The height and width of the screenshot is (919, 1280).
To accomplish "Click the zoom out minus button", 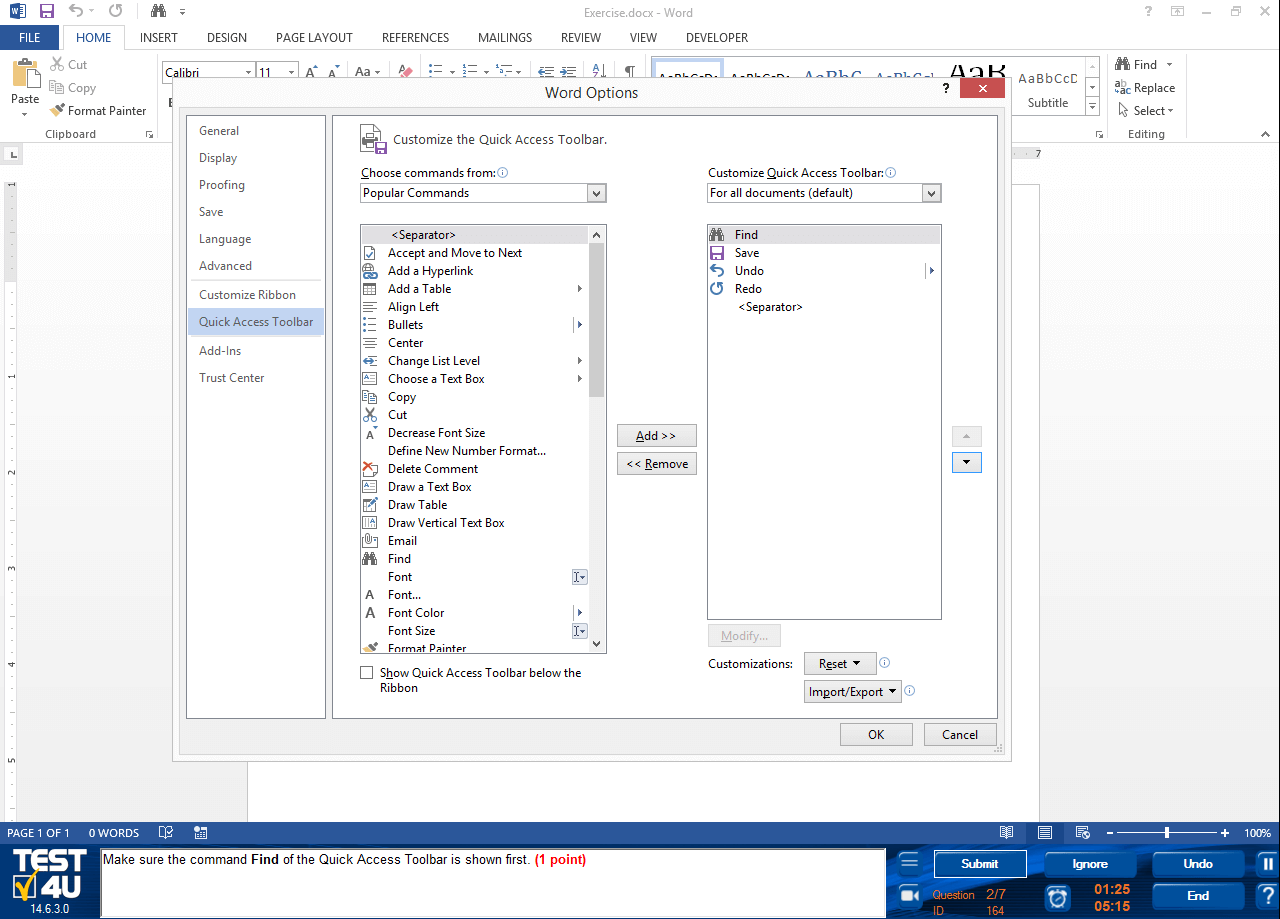I will pos(1109,833).
